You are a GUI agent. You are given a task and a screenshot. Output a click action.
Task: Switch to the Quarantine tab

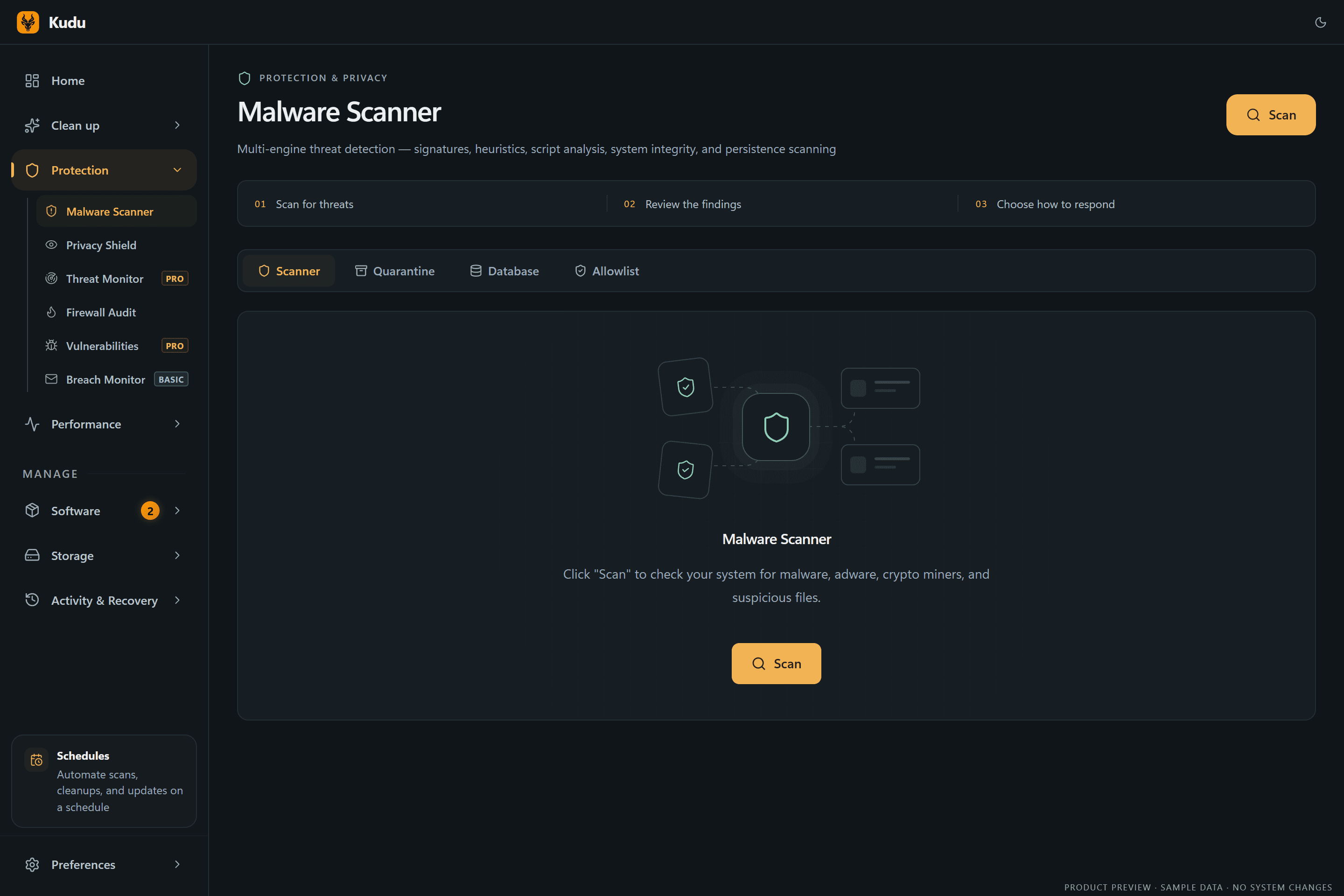pos(394,271)
